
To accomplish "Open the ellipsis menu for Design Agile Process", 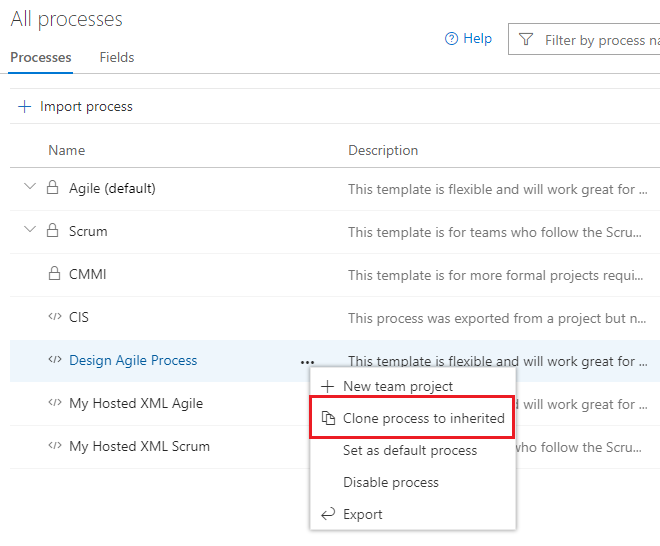I will [307, 362].
